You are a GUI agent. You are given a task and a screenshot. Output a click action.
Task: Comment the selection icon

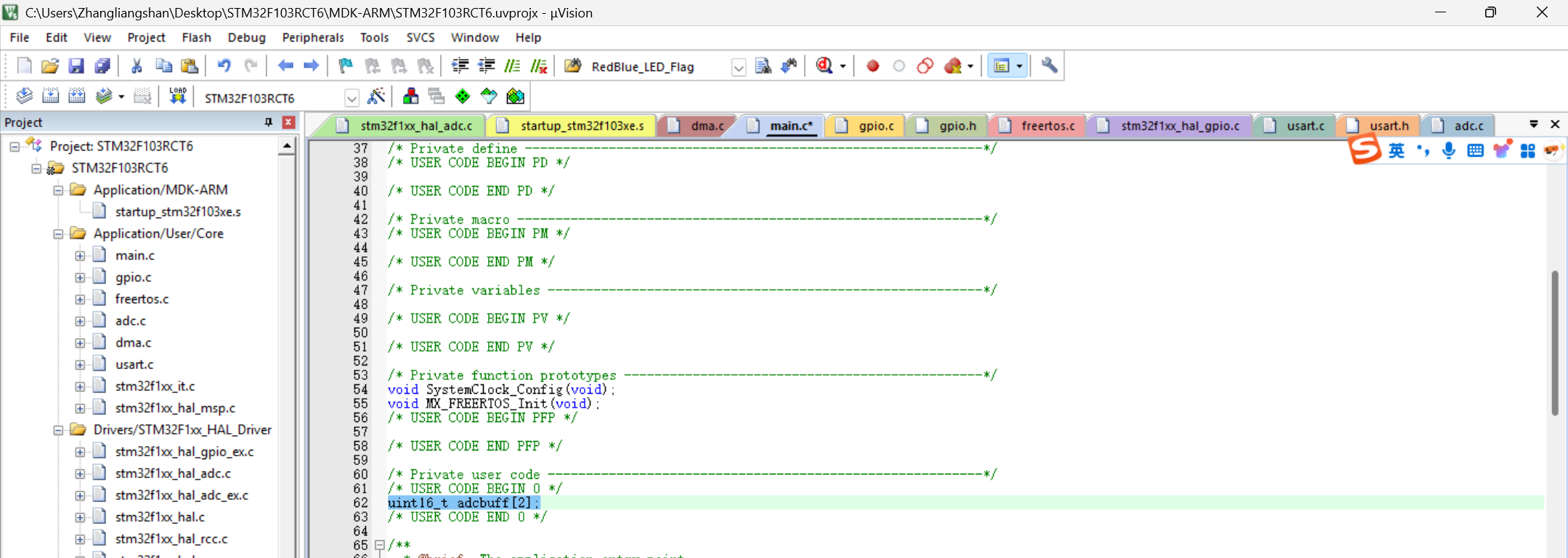[513, 66]
